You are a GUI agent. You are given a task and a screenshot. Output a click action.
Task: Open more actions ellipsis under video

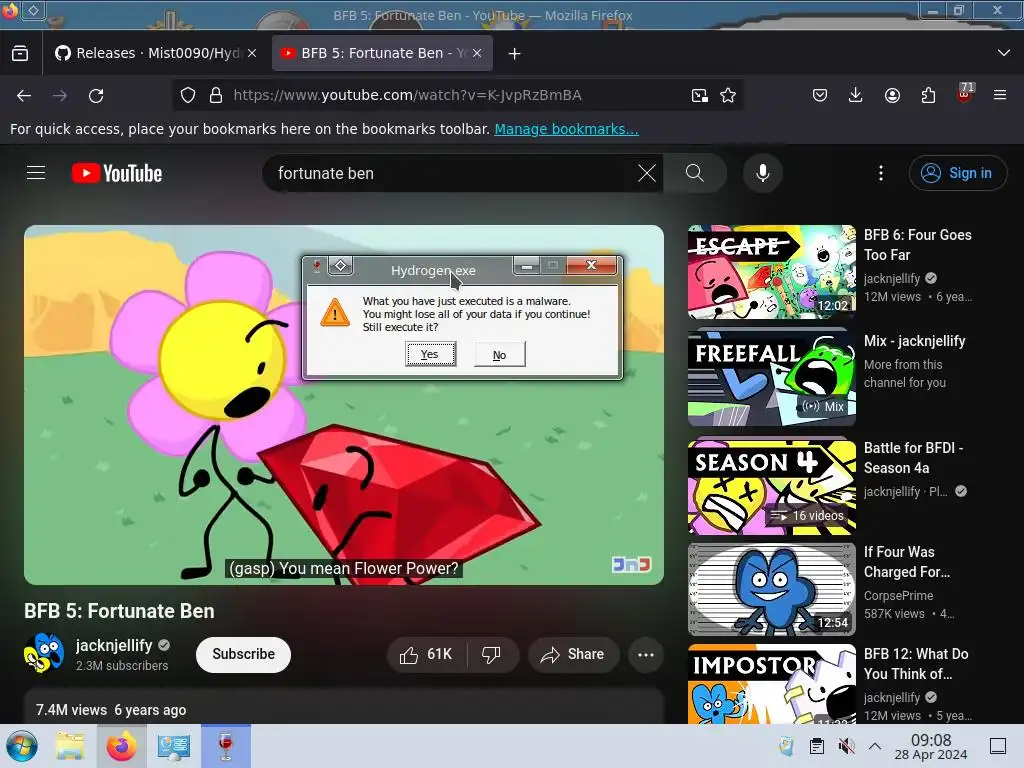tap(646, 655)
